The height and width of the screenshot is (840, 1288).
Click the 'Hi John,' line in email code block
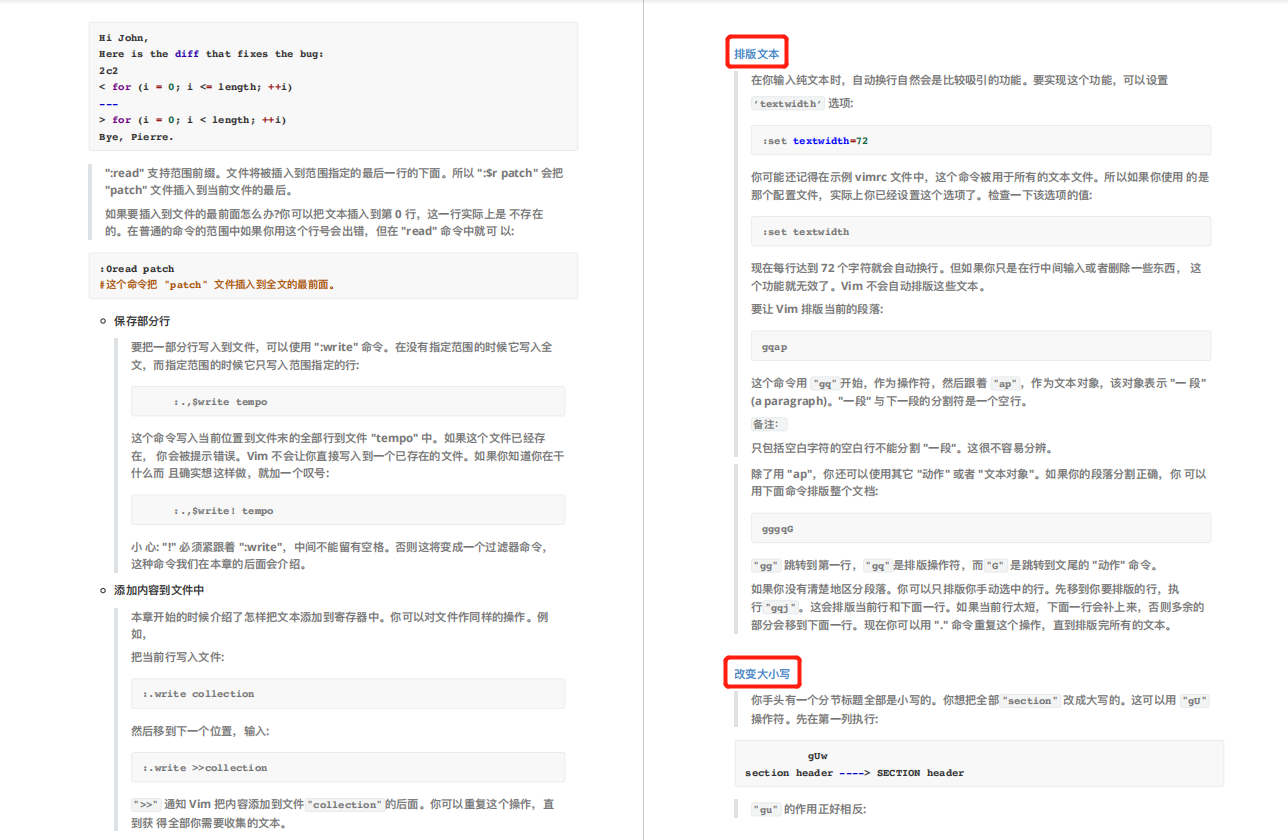(124, 38)
